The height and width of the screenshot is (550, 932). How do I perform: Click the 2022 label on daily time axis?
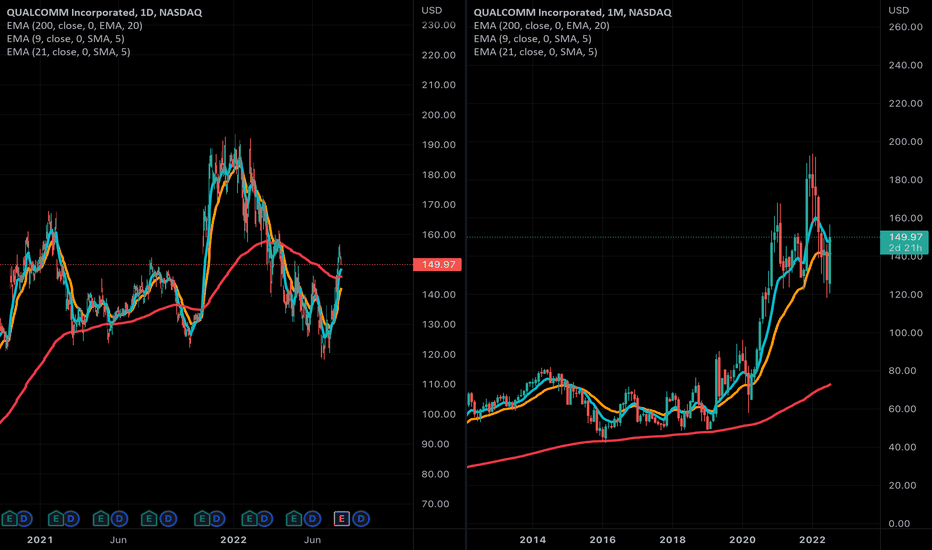point(233,540)
